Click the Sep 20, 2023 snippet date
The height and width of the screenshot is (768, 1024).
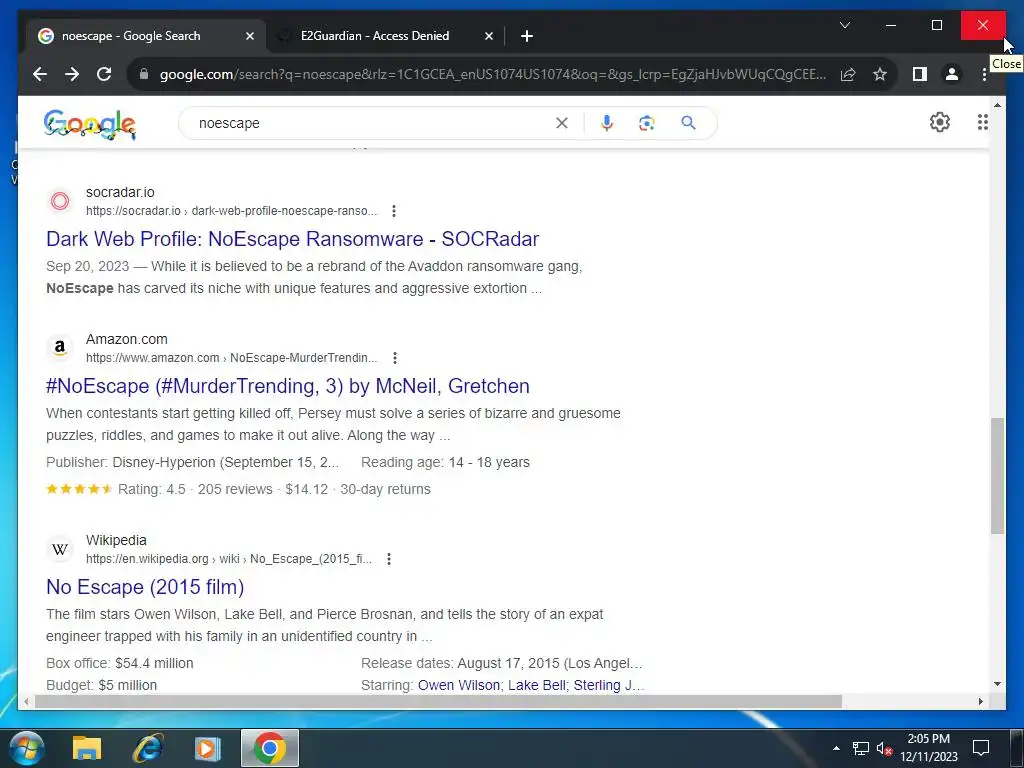[x=88, y=266]
